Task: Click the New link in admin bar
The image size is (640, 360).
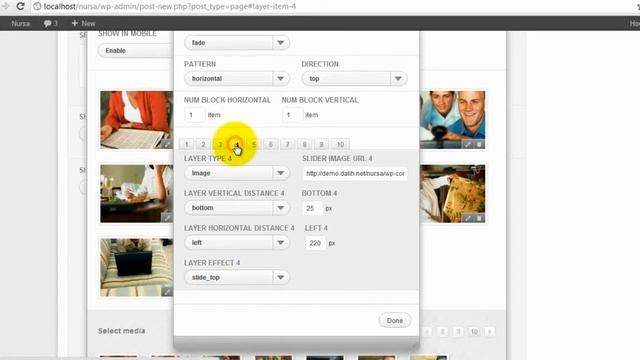Action: (83, 23)
